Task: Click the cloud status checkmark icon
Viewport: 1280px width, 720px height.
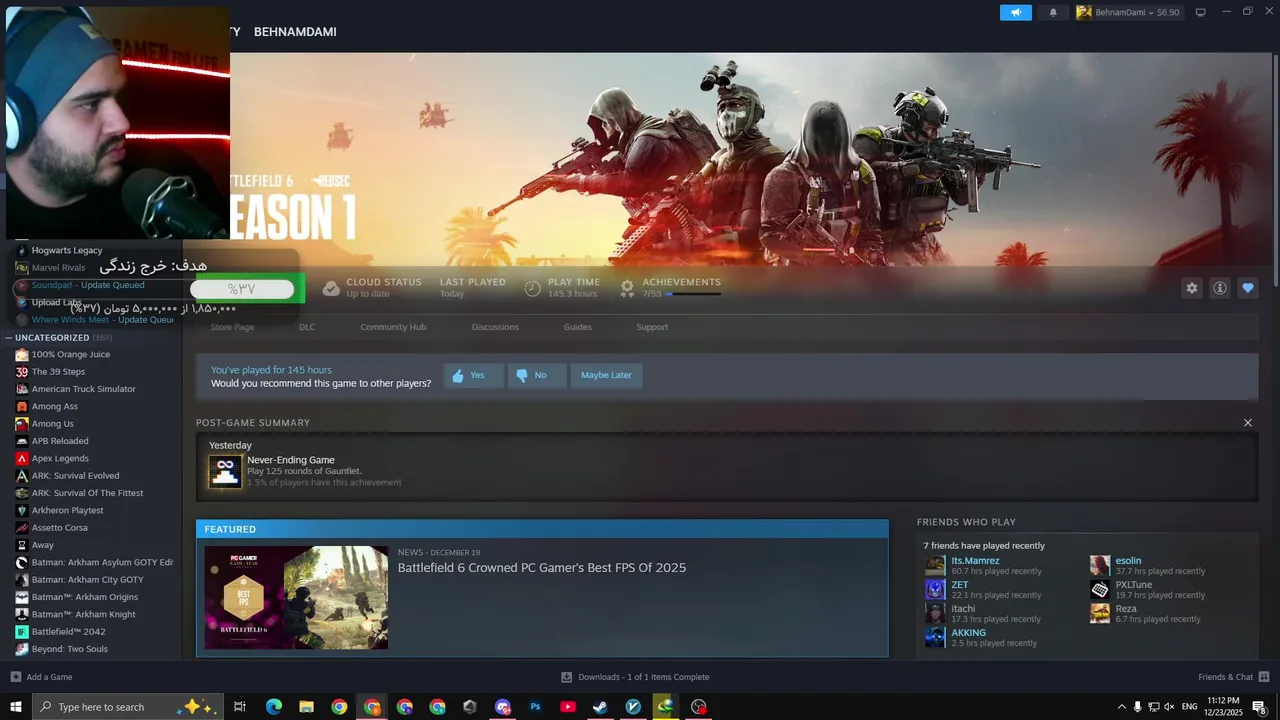Action: point(331,288)
